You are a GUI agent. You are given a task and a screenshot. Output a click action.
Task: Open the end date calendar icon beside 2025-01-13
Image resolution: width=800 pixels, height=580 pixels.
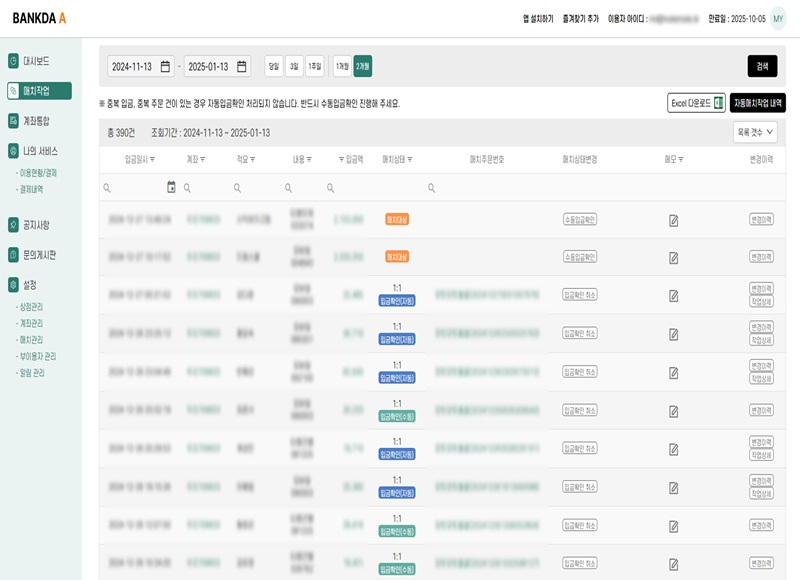[x=242, y=66]
